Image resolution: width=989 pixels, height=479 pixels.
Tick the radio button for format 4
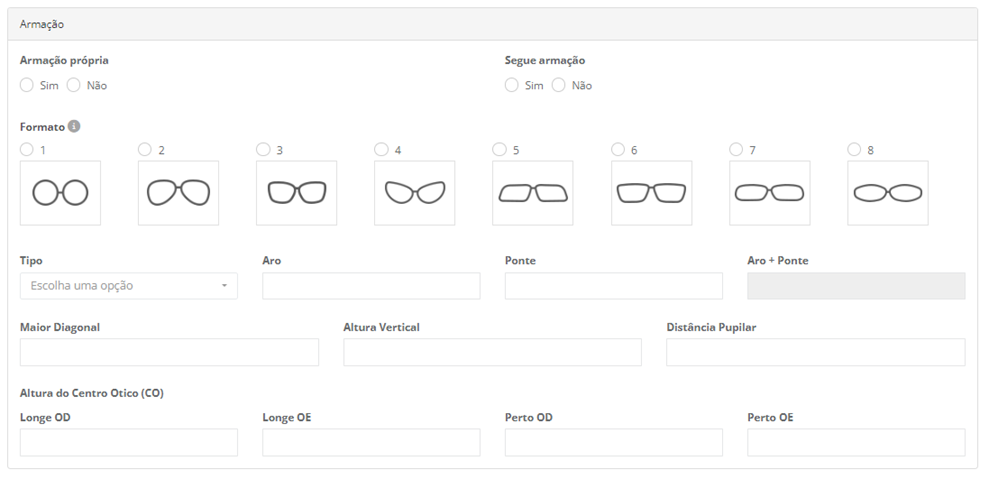(381, 150)
